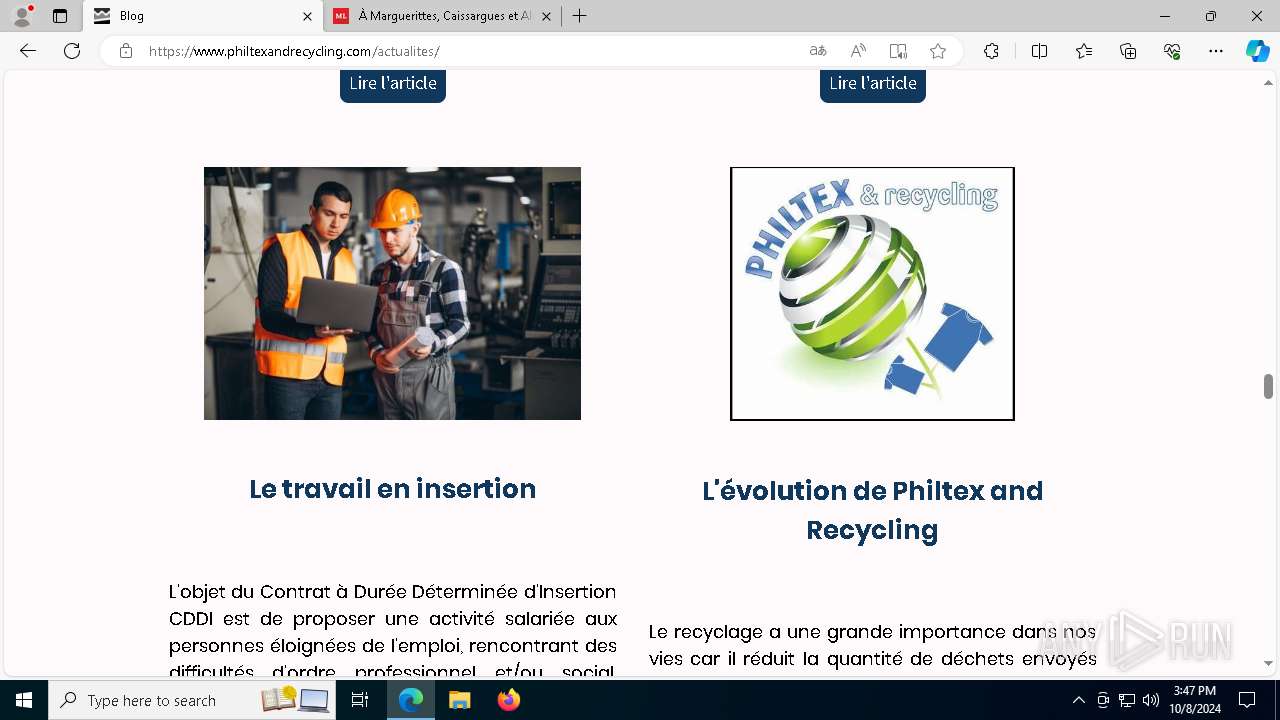Start Read aloud from address bar
The width and height of the screenshot is (1280, 720).
click(858, 51)
